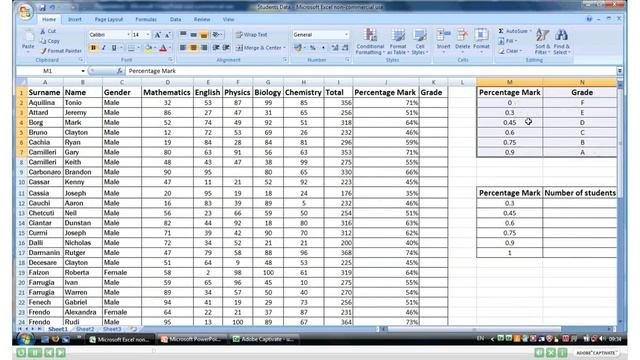Expand the Font group dialog launcher
This screenshot has width=640, height=360.
click(x=171, y=60)
